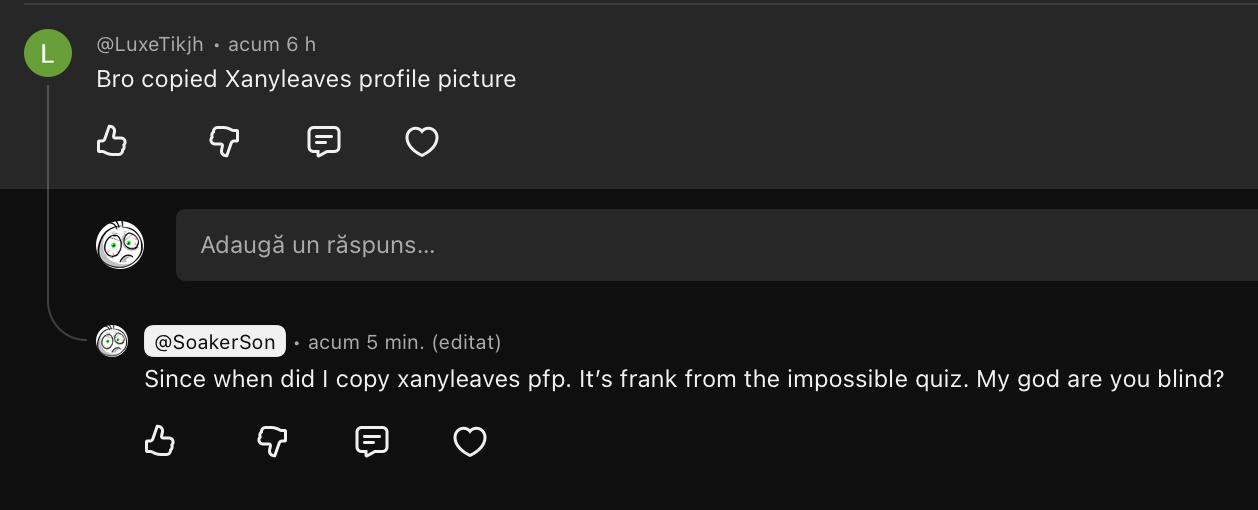Image resolution: width=1258 pixels, height=510 pixels.
Task: Click the 'acum 6 h' timestamp
Action: [x=272, y=44]
